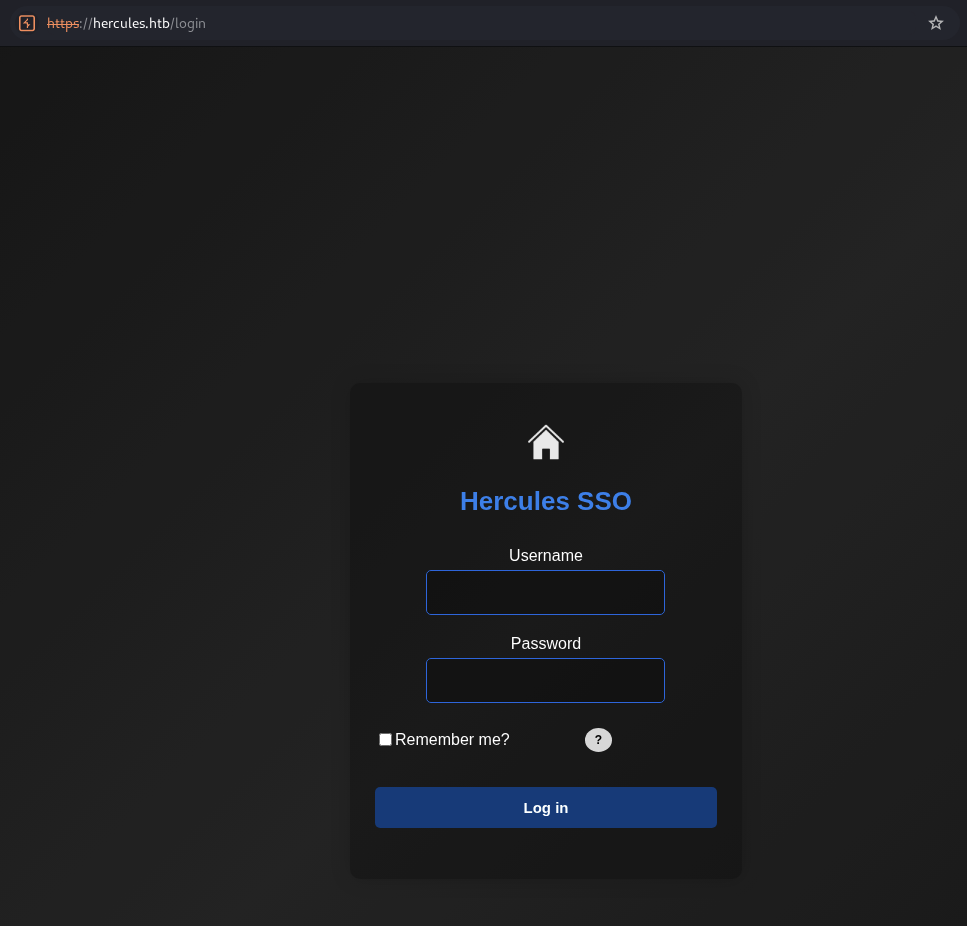Focus the Username input field
This screenshot has width=967, height=926.
pyautogui.click(x=546, y=592)
